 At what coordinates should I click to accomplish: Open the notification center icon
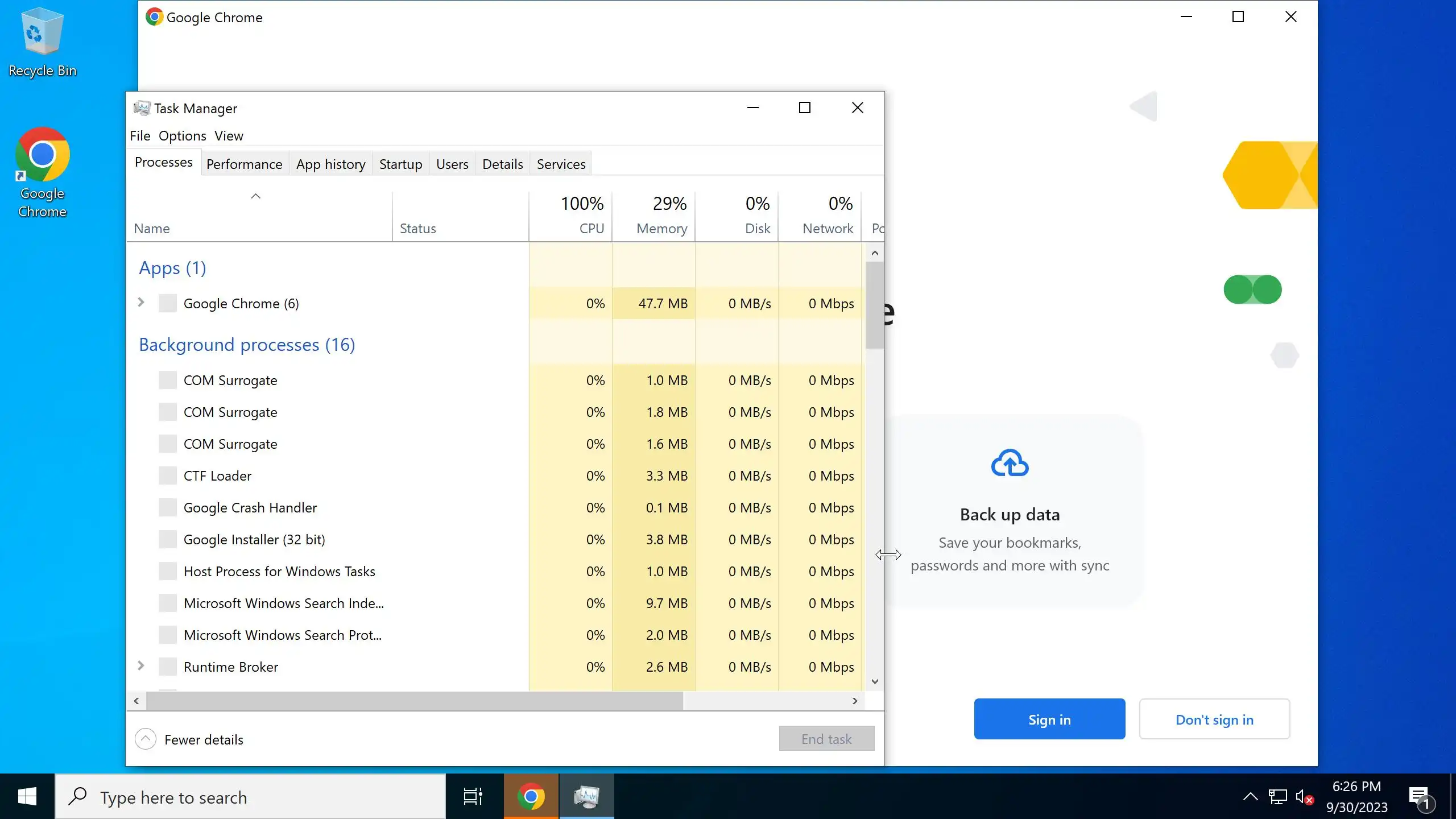click(x=1420, y=797)
